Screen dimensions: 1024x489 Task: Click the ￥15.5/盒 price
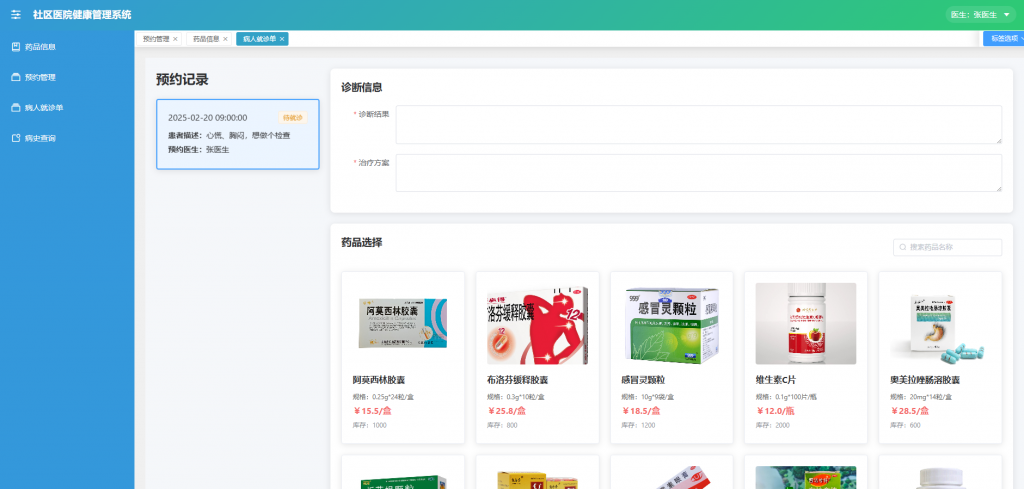[372, 411]
